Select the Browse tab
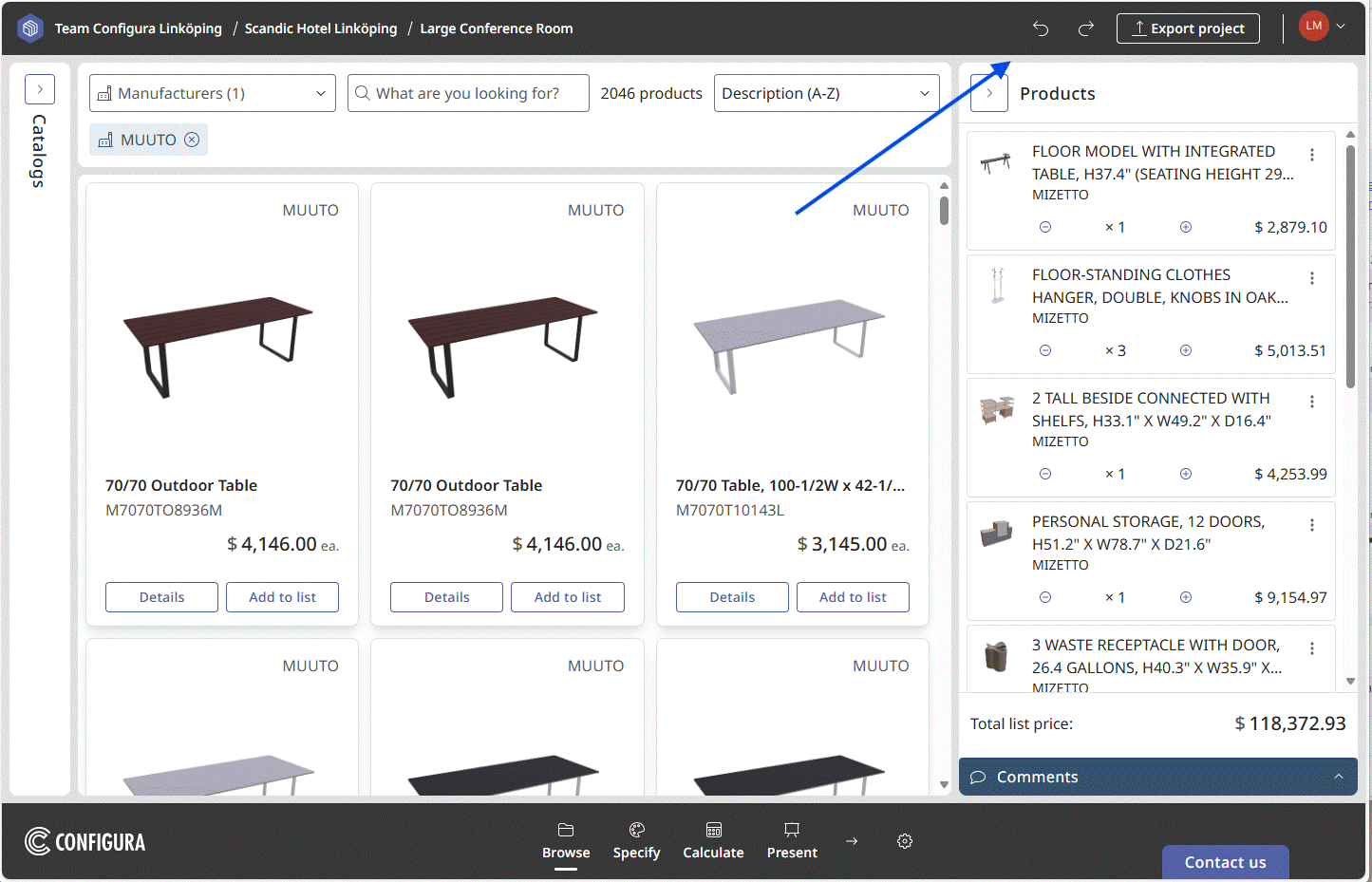Viewport: 1372px width, 882px height. tap(566, 841)
